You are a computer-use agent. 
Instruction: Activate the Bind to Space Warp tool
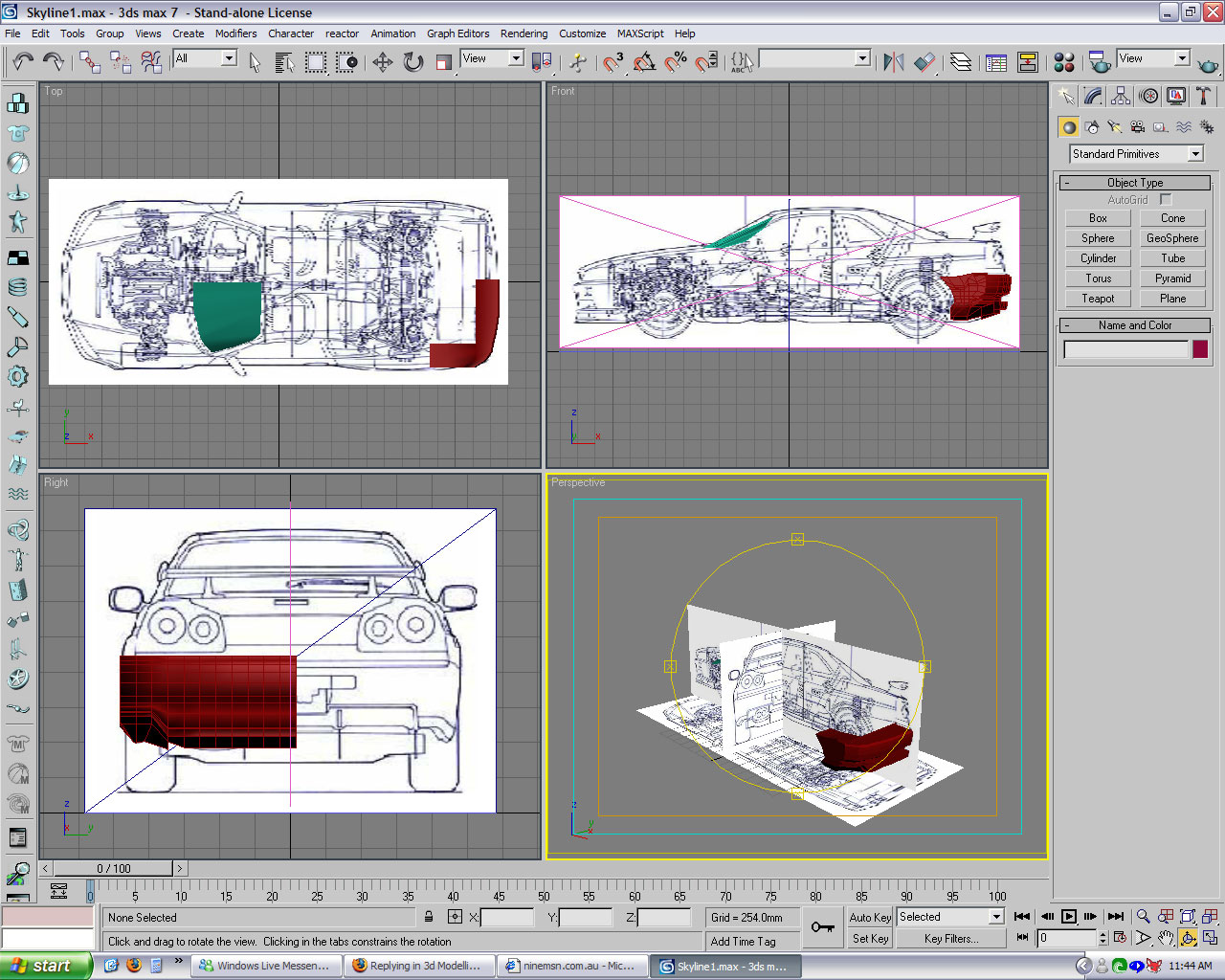coord(151,62)
